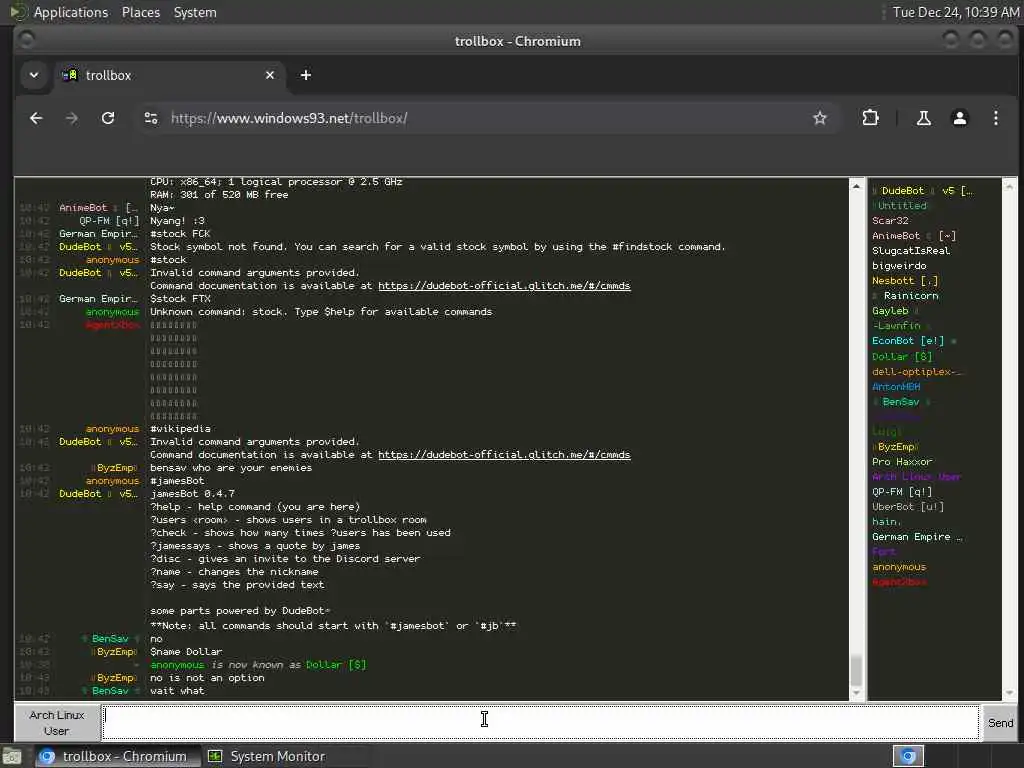
Task: Reload the trollbox page
Action: click(x=108, y=118)
